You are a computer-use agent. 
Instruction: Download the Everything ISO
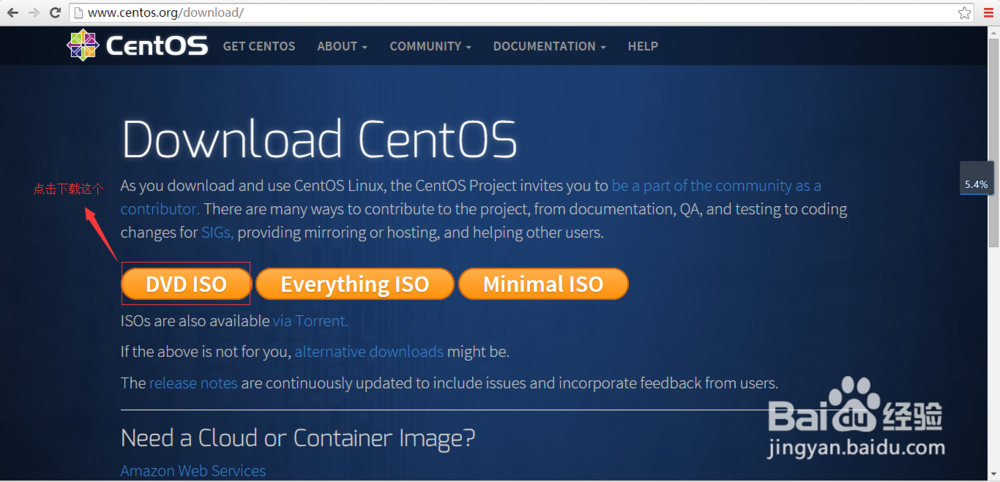coord(355,284)
